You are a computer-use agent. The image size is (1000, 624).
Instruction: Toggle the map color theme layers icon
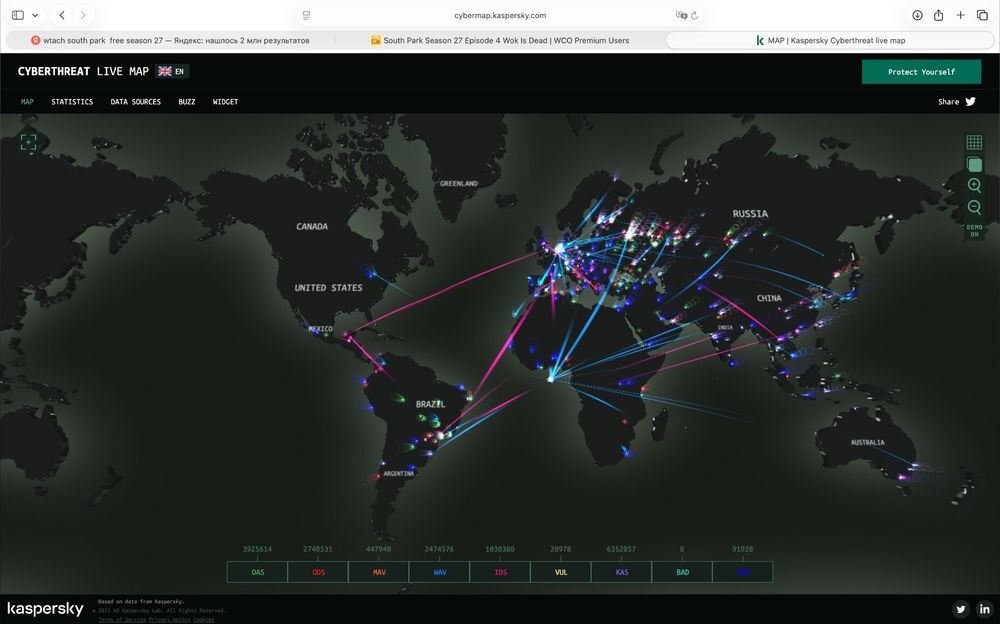coord(974,164)
